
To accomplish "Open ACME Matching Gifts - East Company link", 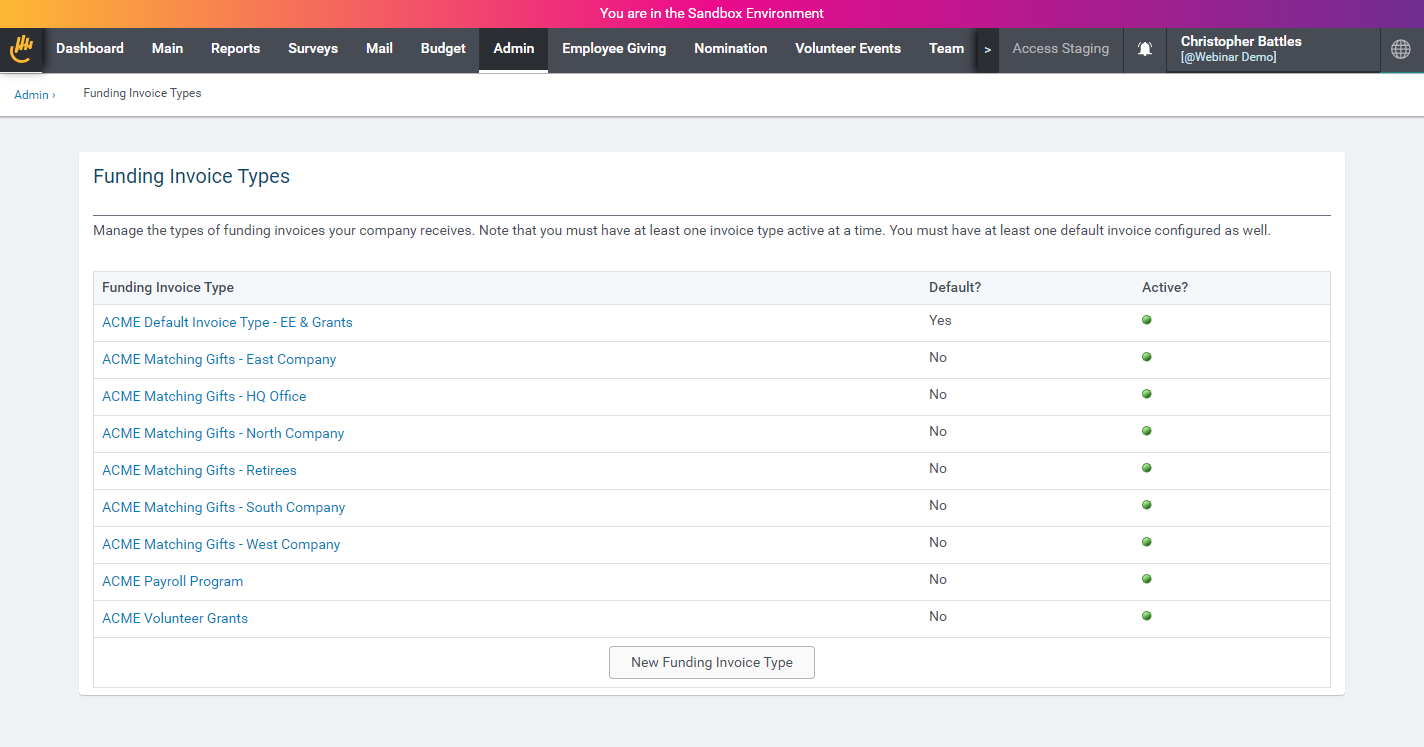I will pos(219,359).
